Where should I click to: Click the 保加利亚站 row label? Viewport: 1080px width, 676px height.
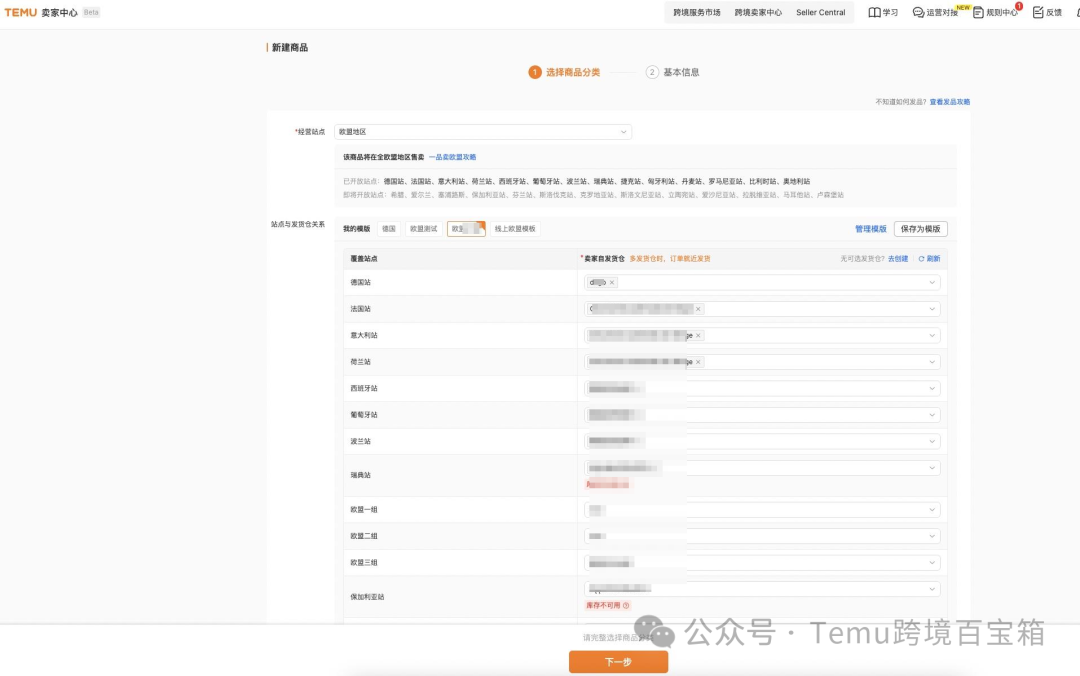pos(367,597)
